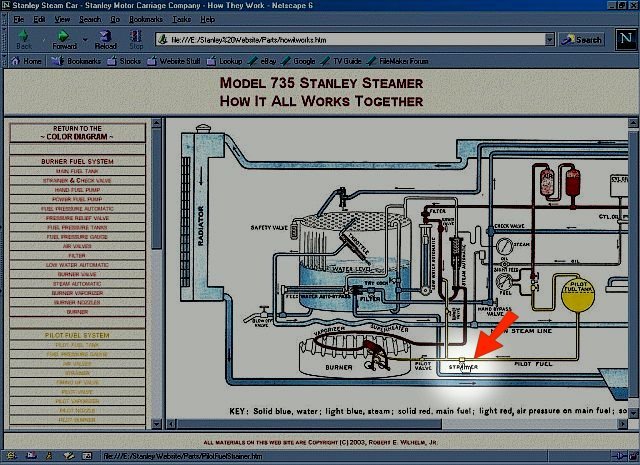Image resolution: width=640 pixels, height=465 pixels.
Task: Click the Netscape N logo icon
Action: 626,39
